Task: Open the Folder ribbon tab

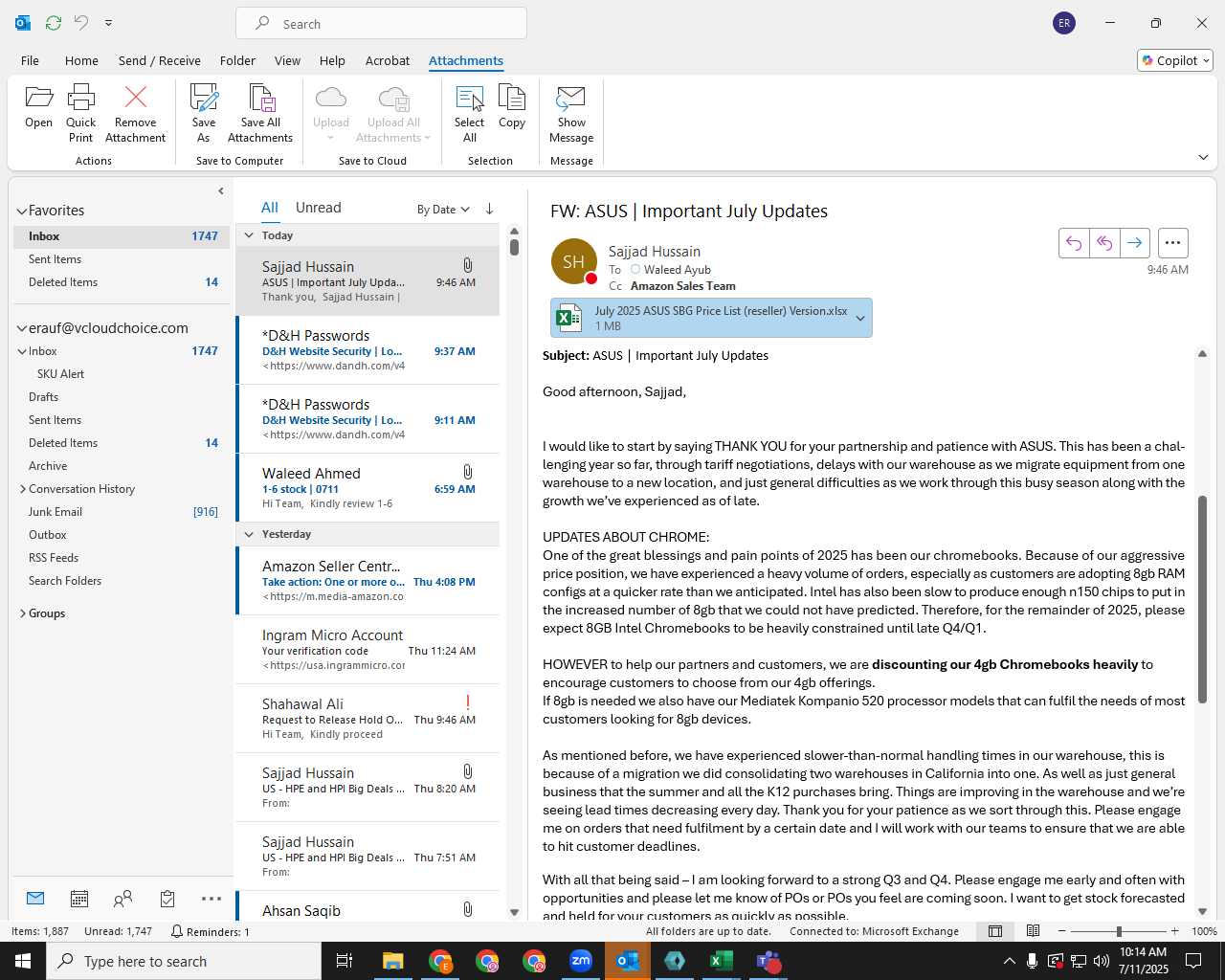Action: pyautogui.click(x=237, y=60)
